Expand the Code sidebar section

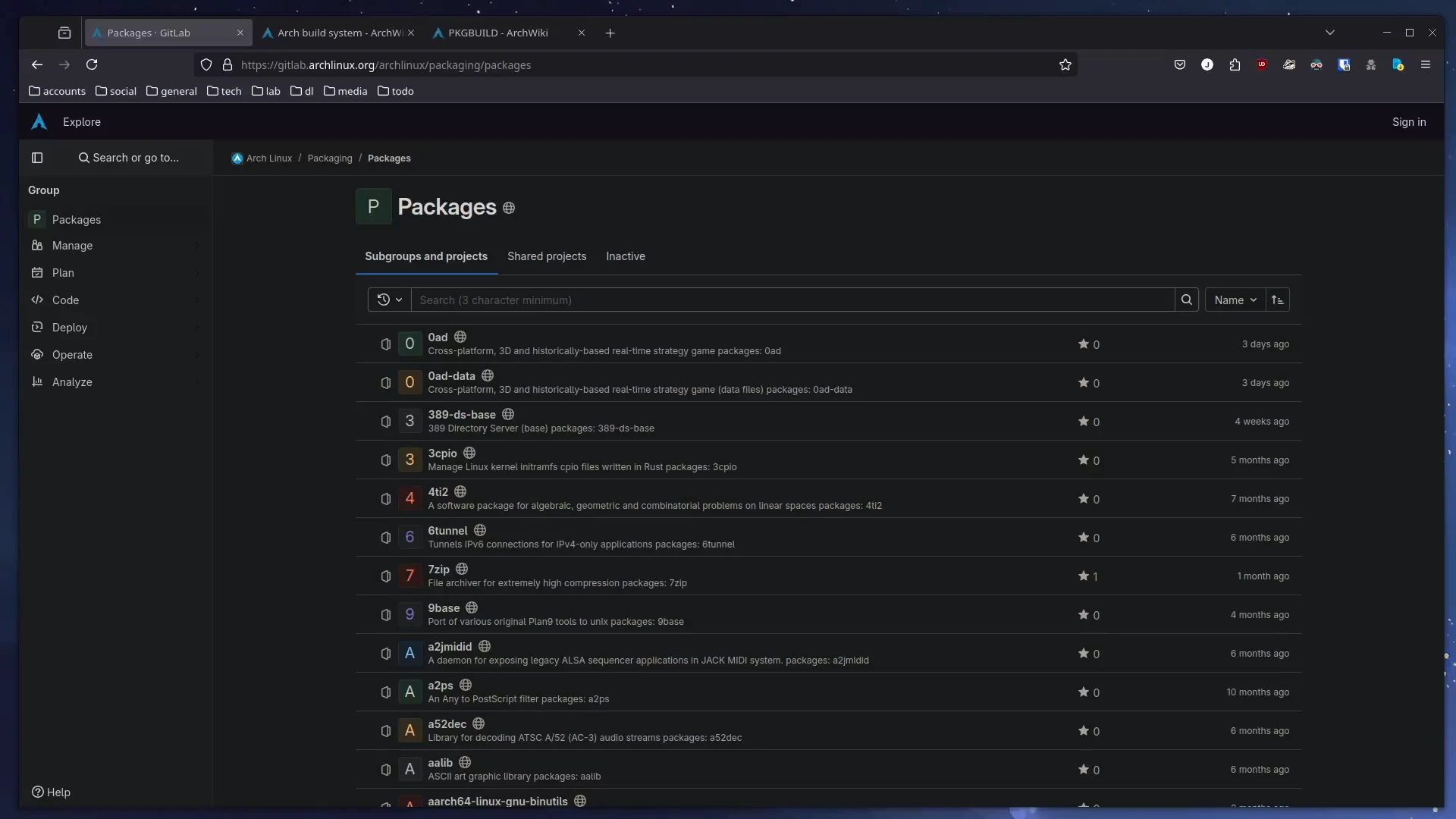(x=116, y=300)
